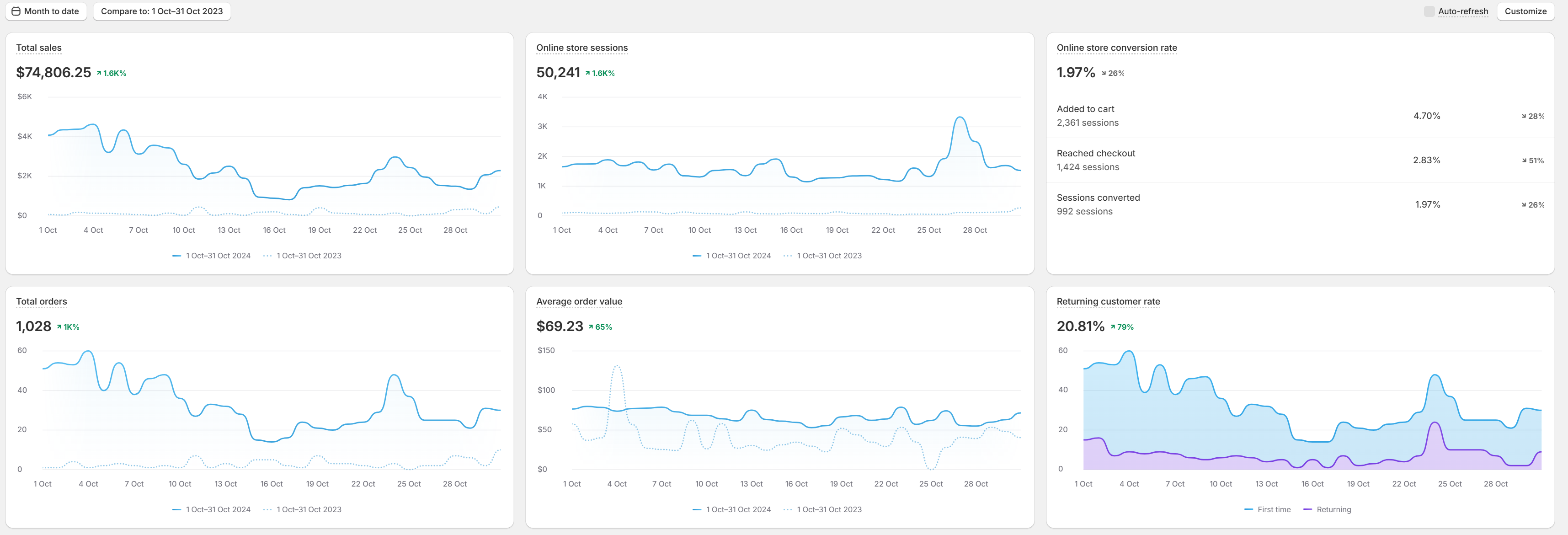Toggle the First time legend color marker

1248,509
